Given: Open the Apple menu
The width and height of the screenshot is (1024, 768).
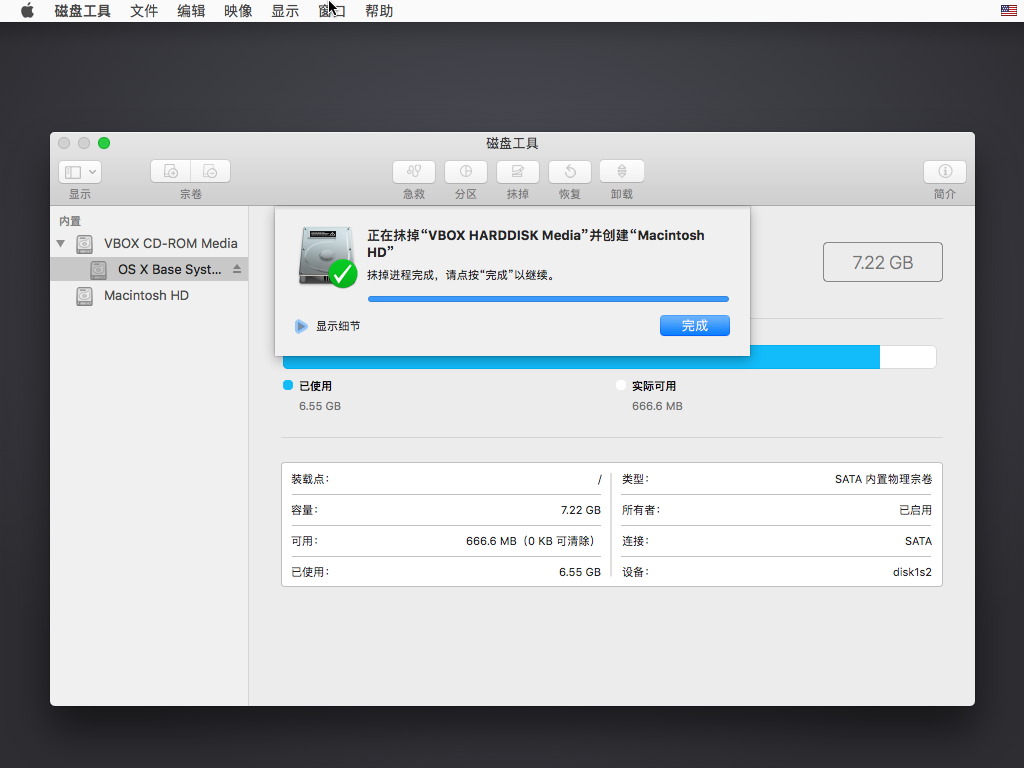Looking at the screenshot, I should point(27,11).
